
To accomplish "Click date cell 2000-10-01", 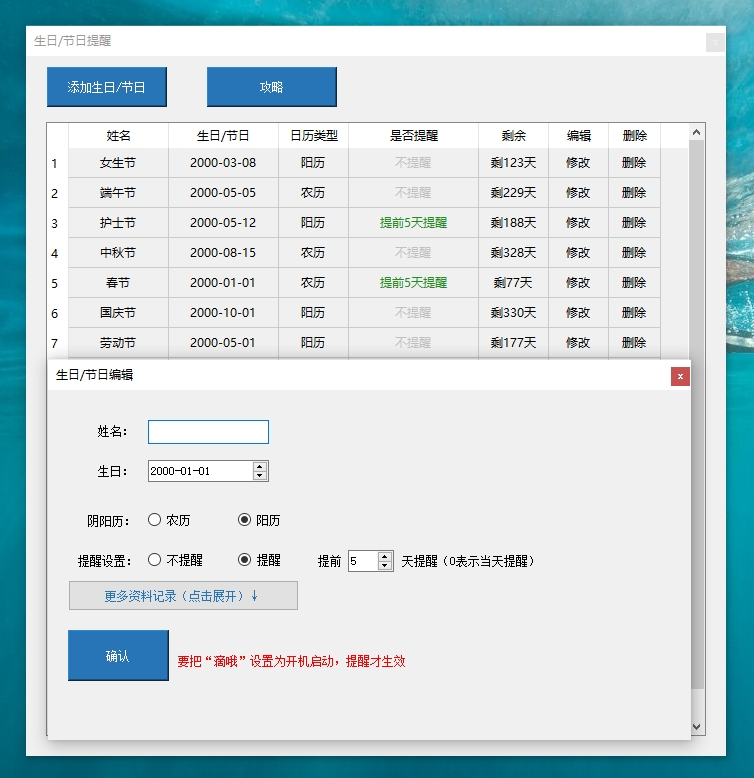I will tap(223, 313).
